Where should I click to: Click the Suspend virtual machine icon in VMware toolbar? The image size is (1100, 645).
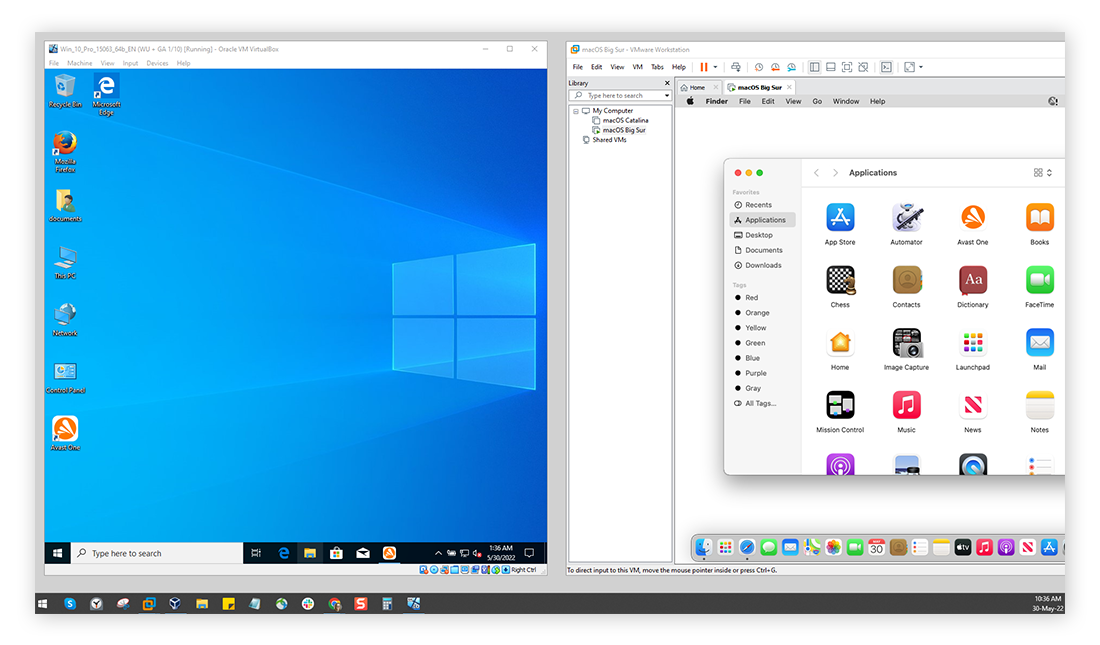pos(703,66)
